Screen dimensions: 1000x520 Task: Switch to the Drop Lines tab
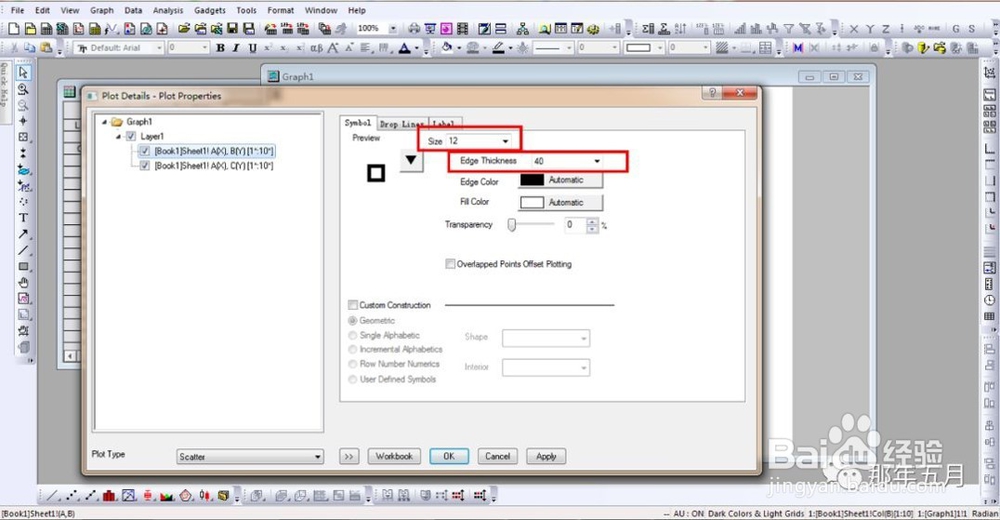coord(402,124)
